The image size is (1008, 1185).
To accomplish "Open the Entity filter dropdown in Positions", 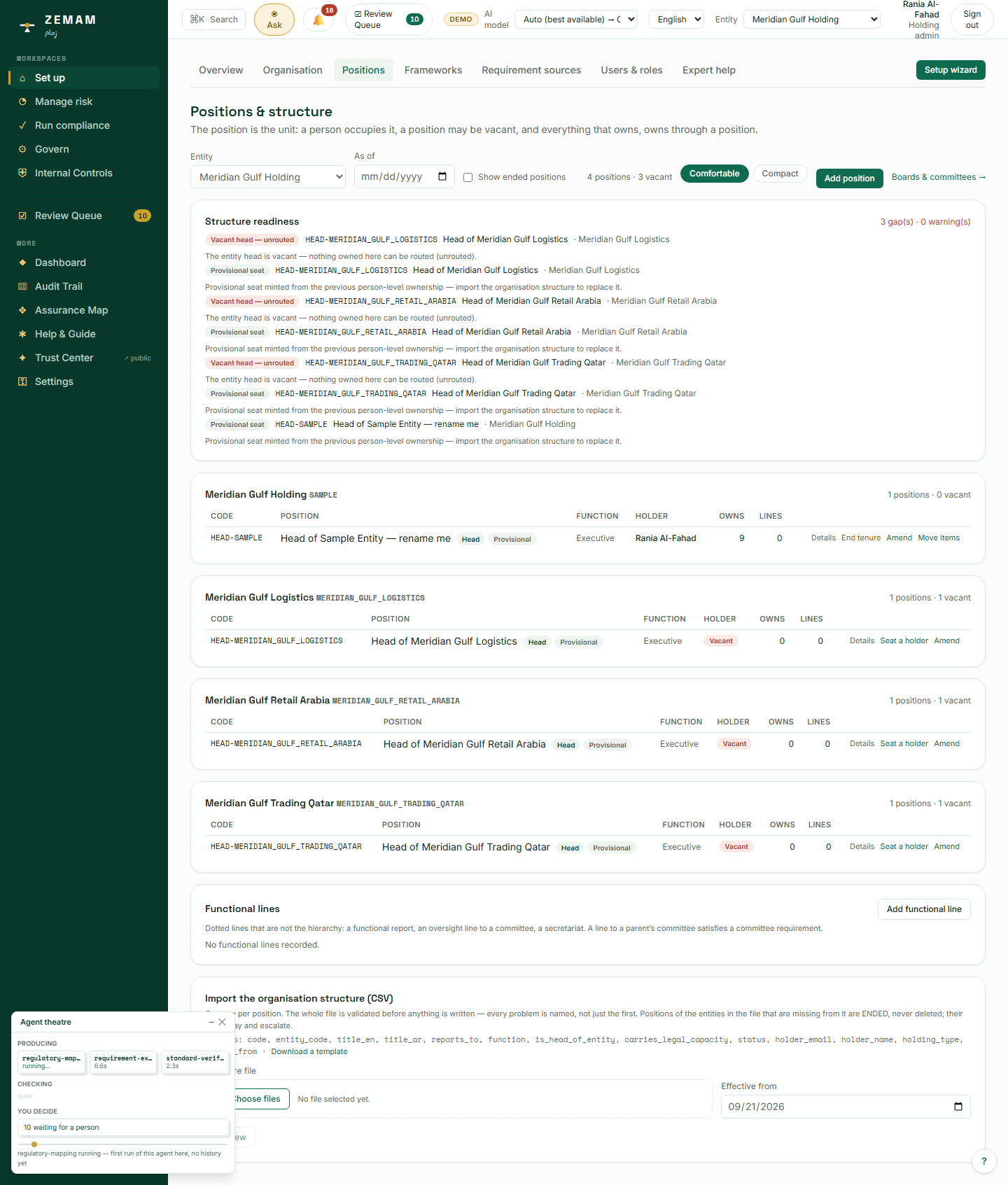I will point(268,177).
